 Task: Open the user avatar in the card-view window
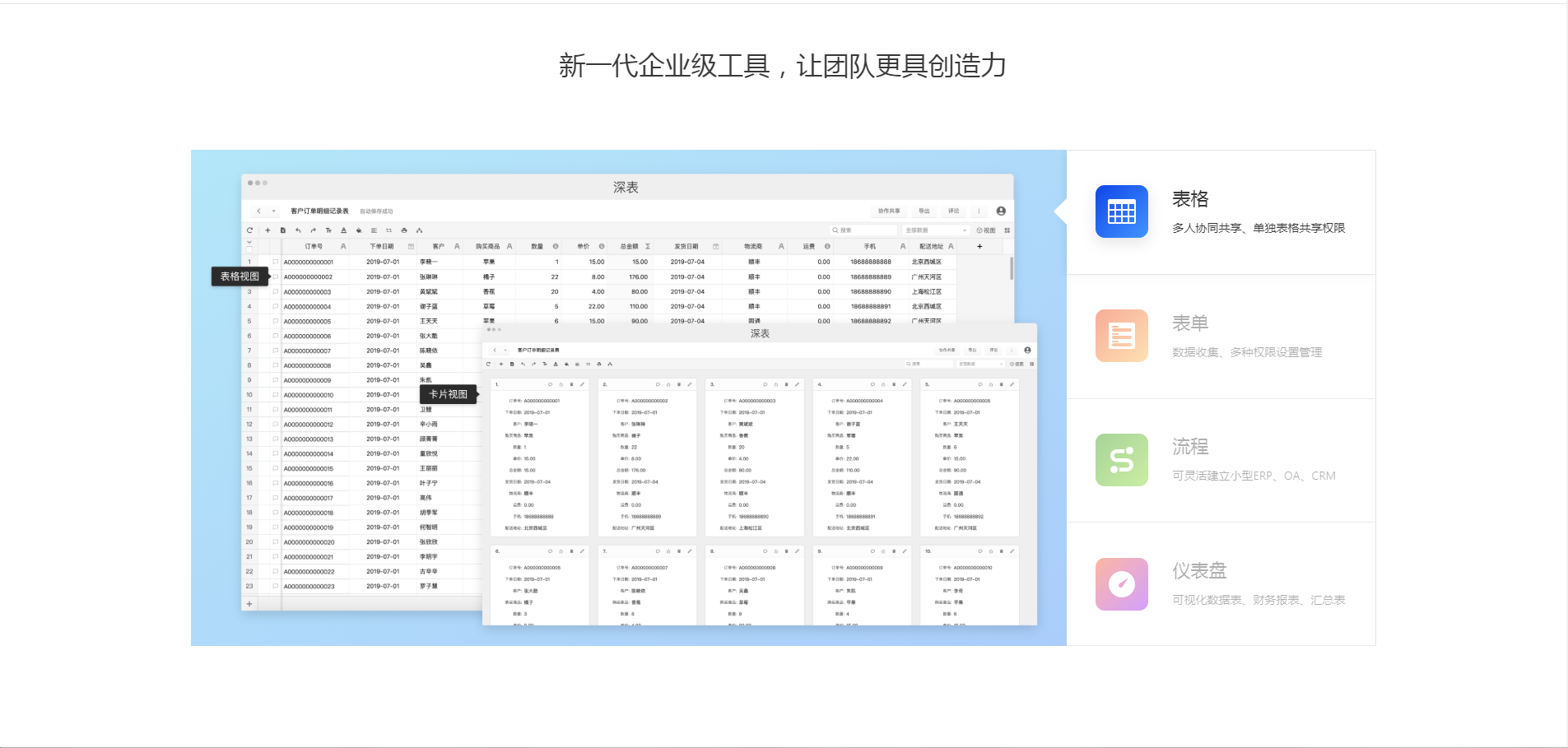1027,350
